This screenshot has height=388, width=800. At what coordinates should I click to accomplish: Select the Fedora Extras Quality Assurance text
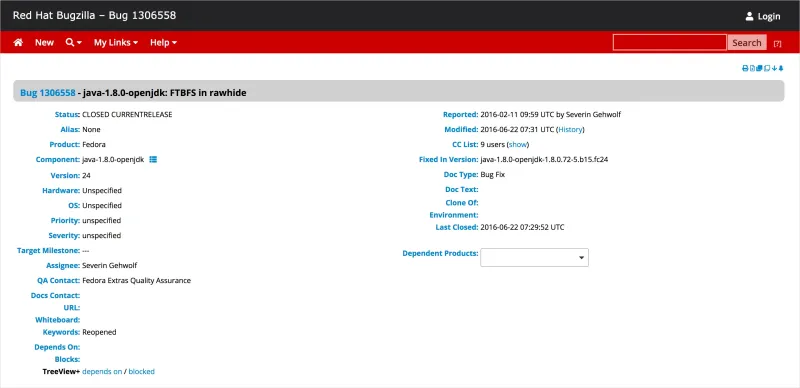point(136,280)
